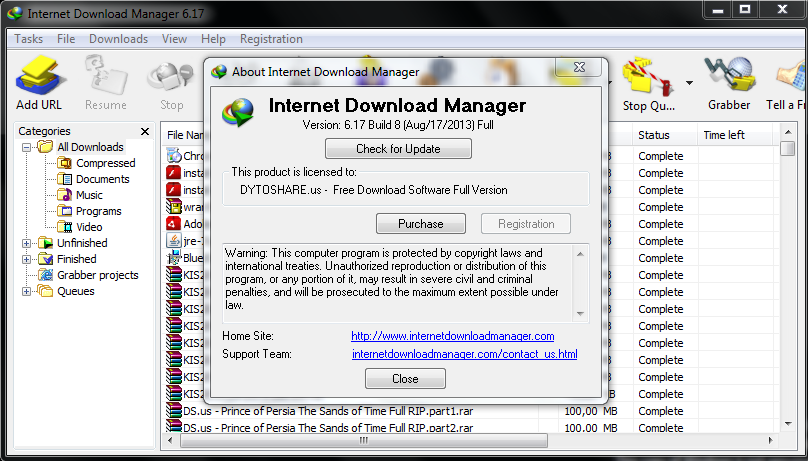Click the download list scroll down arrow
809x461 pixels.
coord(788,424)
